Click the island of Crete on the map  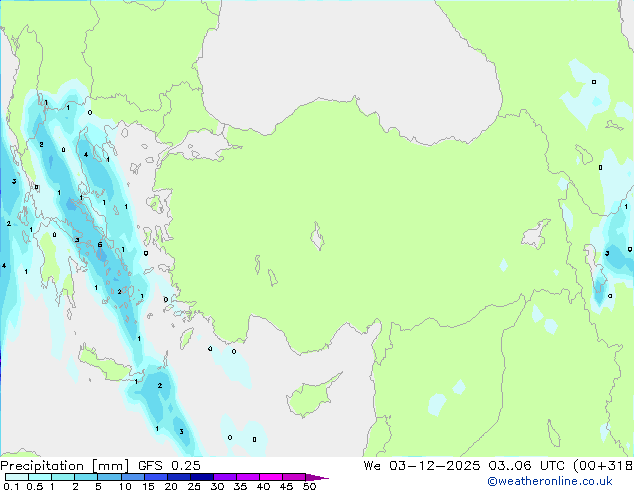tap(107, 366)
